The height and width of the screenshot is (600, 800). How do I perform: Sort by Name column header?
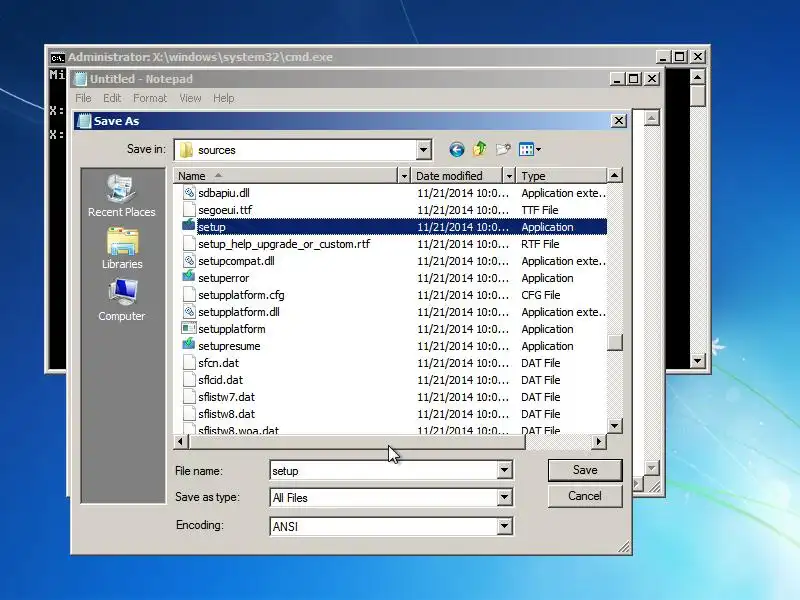click(285, 176)
